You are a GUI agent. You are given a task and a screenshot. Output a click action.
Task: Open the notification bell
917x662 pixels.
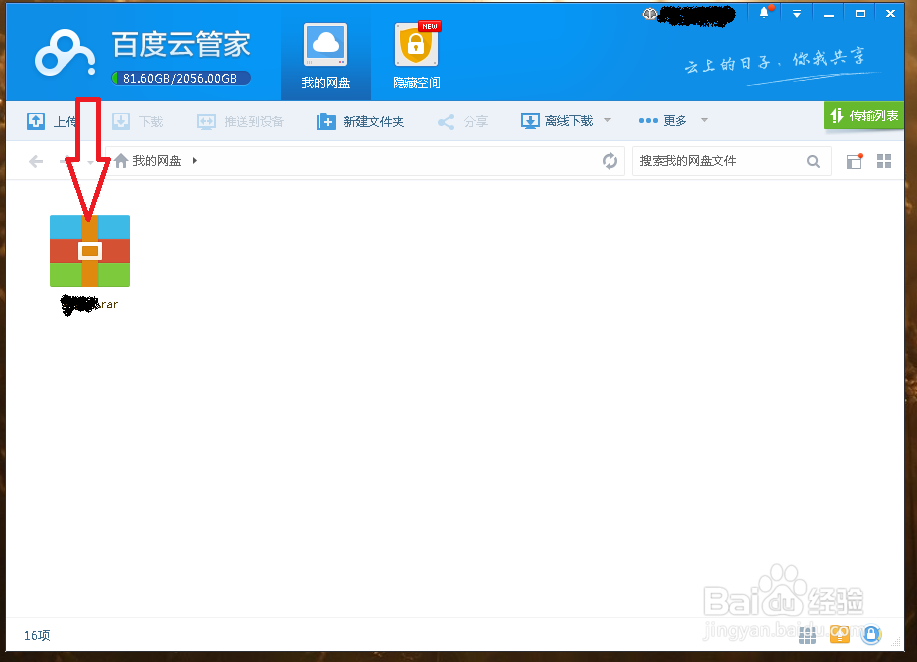pos(764,13)
